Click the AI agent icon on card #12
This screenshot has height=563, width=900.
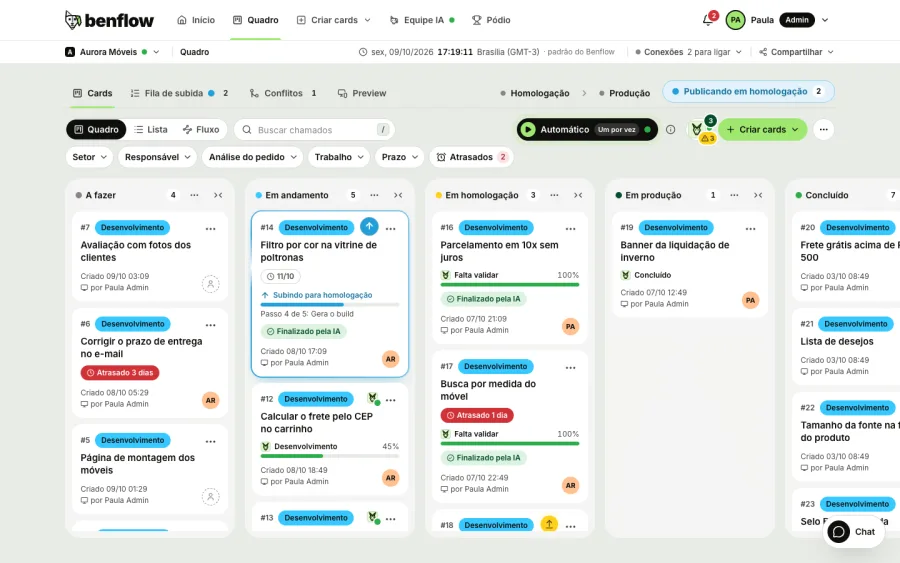[x=373, y=398]
